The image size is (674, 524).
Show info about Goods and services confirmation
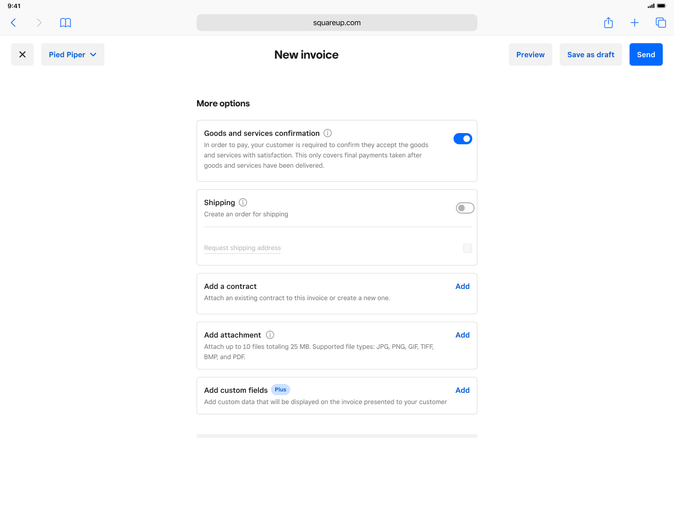pos(328,133)
